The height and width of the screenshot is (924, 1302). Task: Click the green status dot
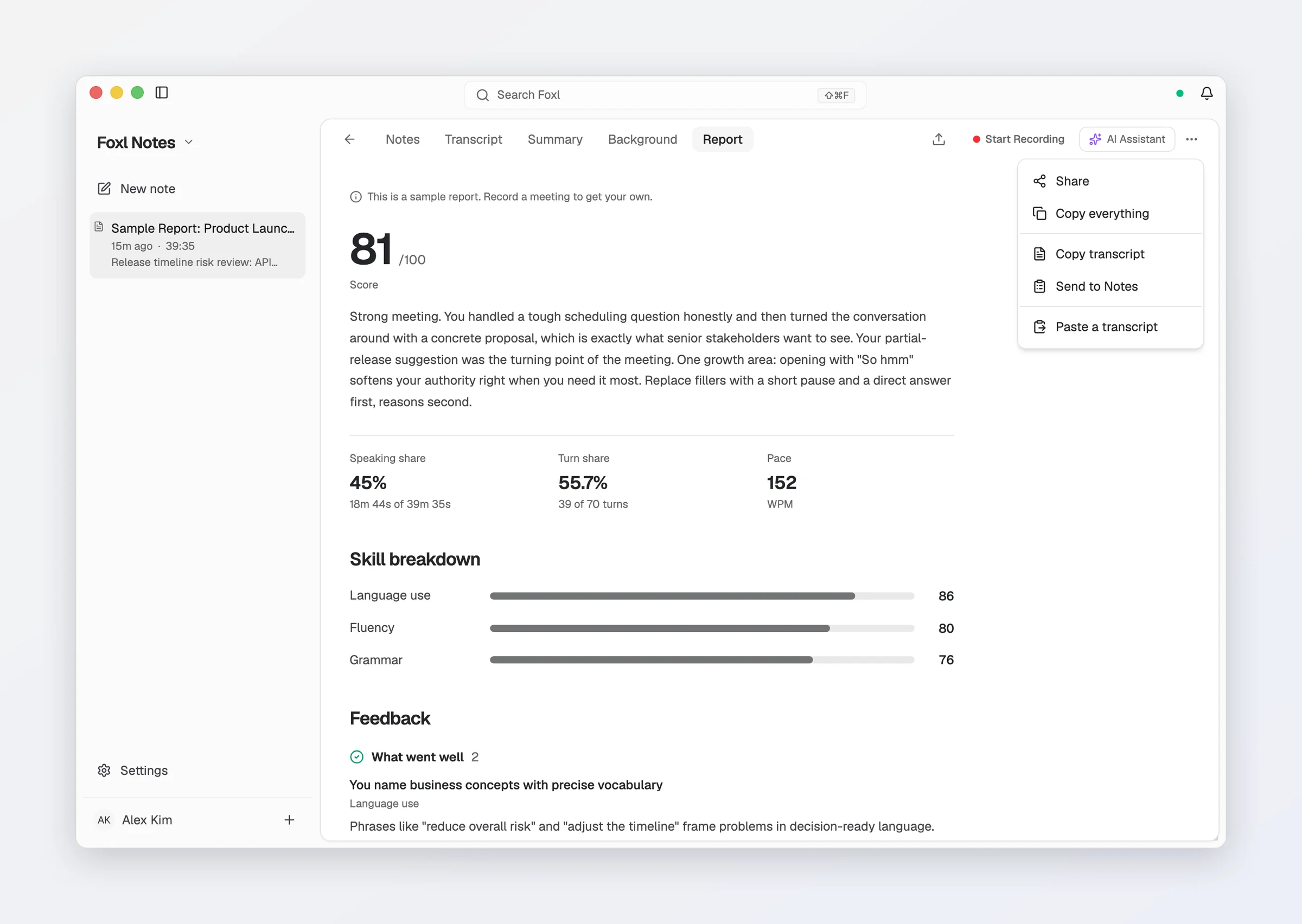[1179, 93]
